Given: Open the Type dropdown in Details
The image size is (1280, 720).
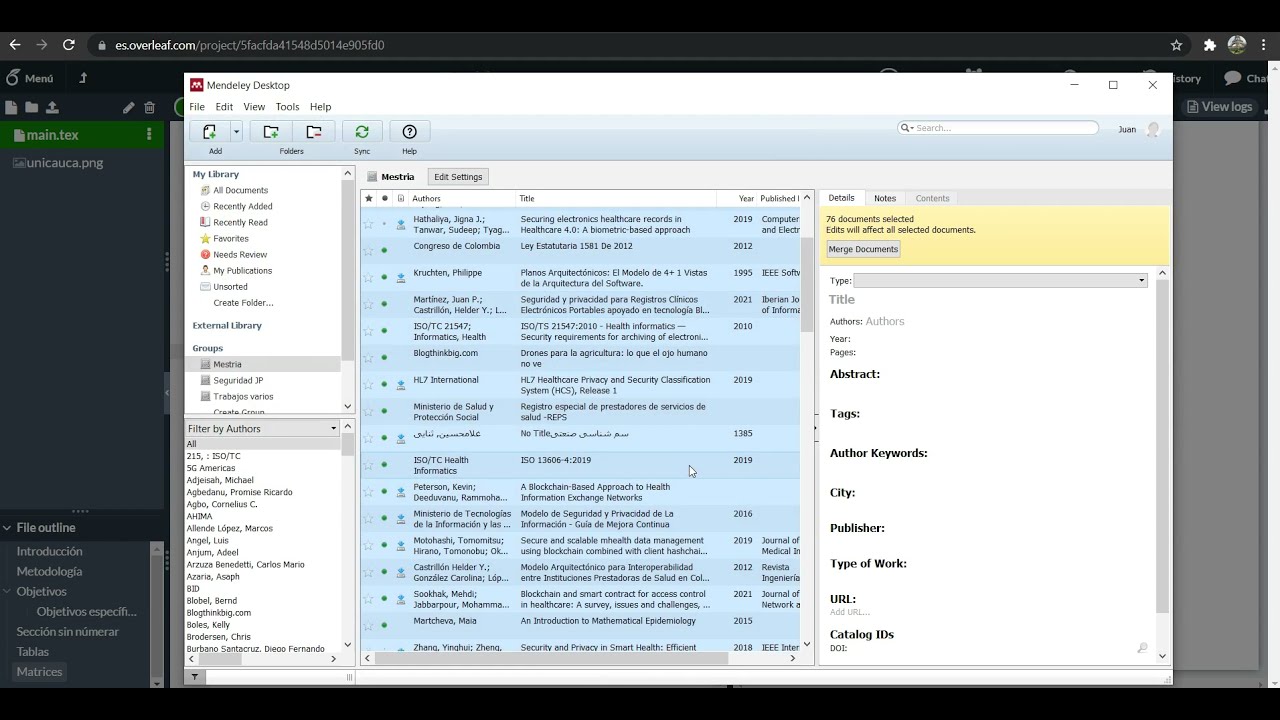Looking at the screenshot, I should click(1000, 281).
